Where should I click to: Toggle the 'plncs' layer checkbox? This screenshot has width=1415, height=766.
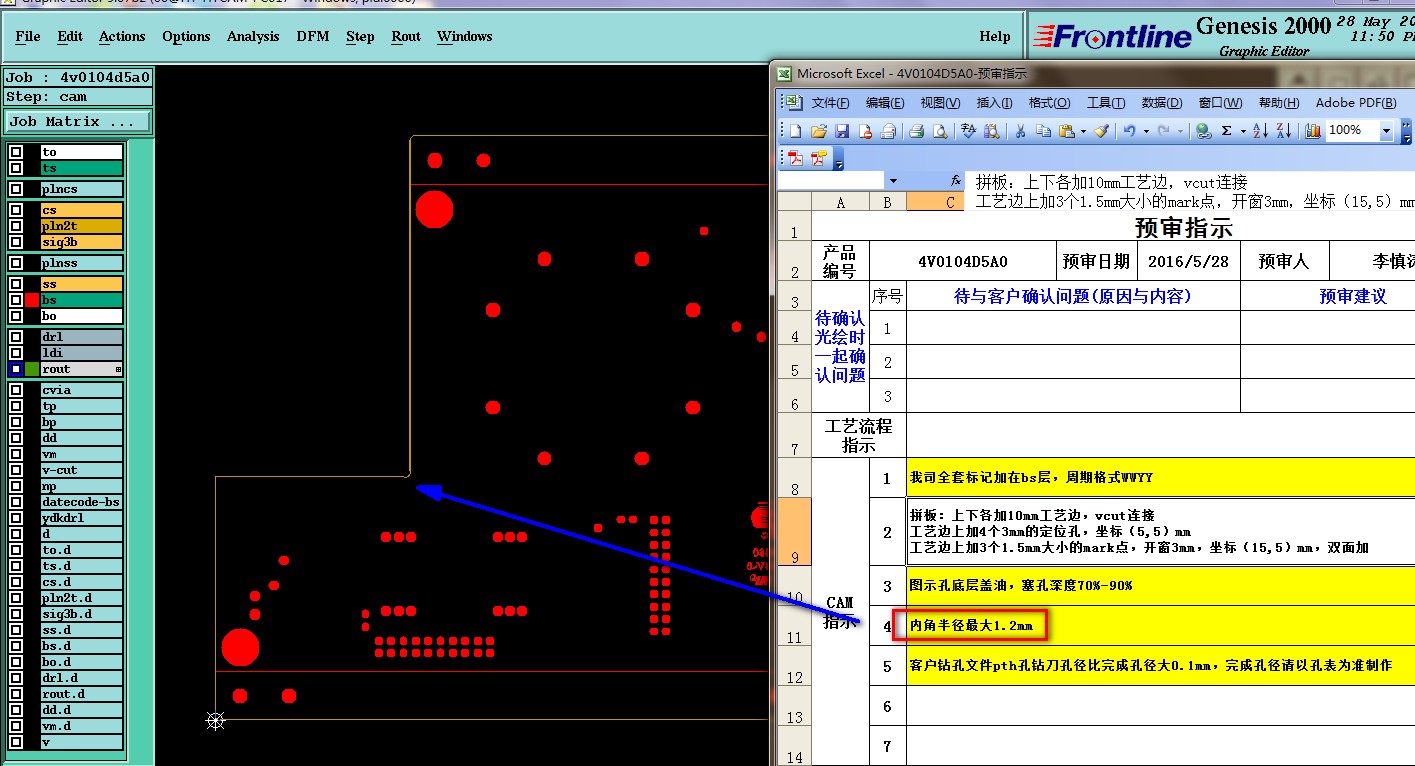16,189
